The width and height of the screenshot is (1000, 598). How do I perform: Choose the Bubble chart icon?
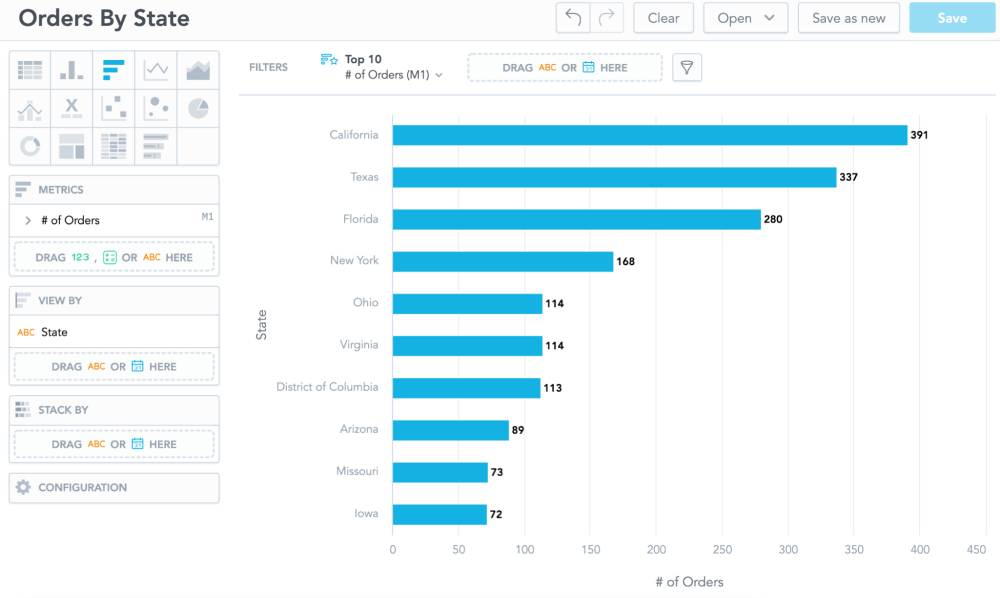156,108
